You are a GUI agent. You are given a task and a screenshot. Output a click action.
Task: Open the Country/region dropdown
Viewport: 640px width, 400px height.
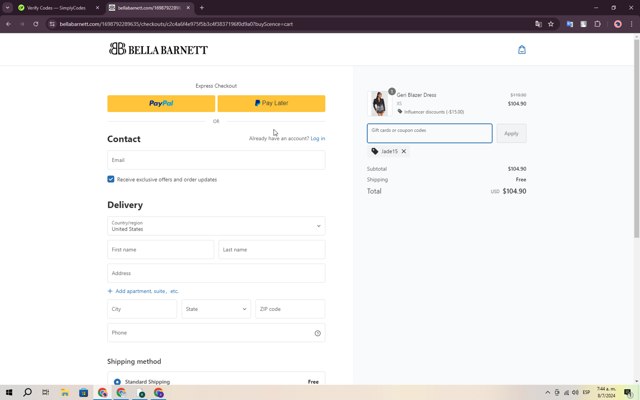click(x=216, y=226)
